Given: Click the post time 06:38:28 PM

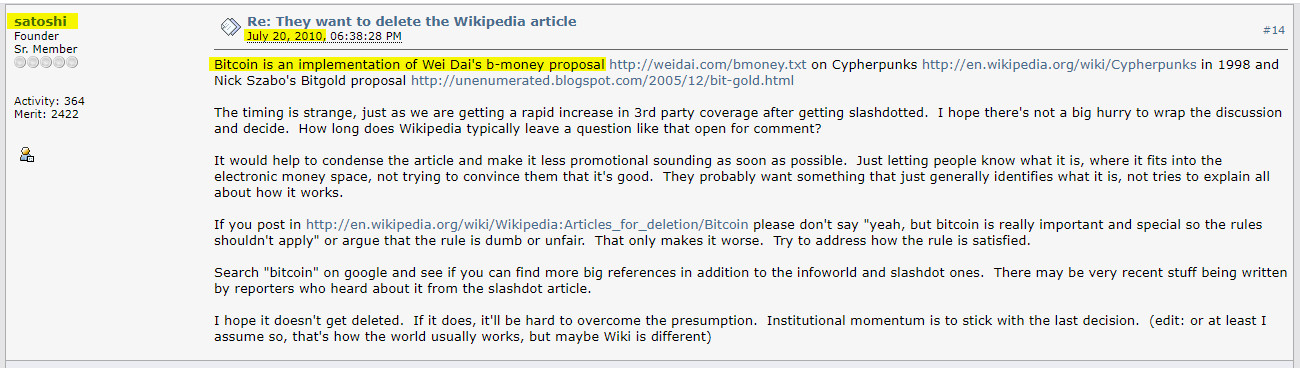Looking at the screenshot, I should pyautogui.click(x=365, y=36).
